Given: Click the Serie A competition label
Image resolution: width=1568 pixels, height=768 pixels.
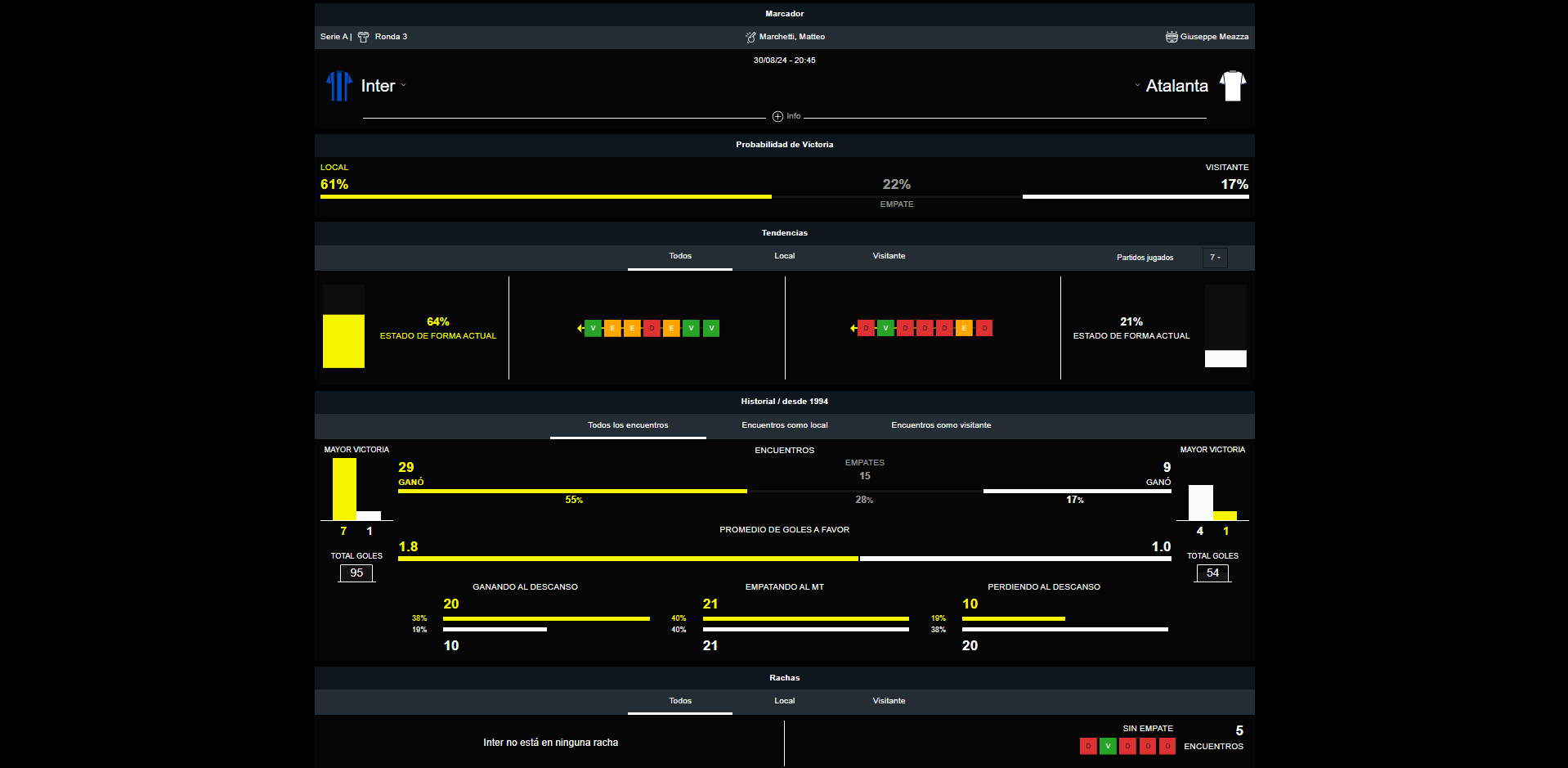Looking at the screenshot, I should coord(334,37).
